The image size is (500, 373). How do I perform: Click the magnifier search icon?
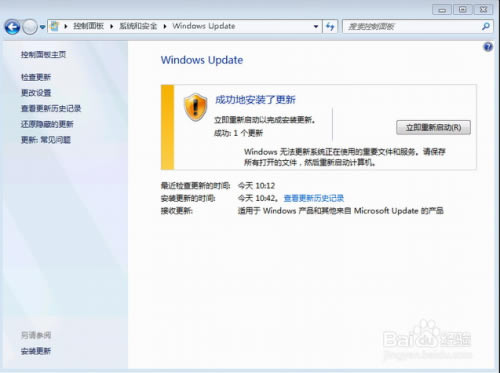coord(486,26)
